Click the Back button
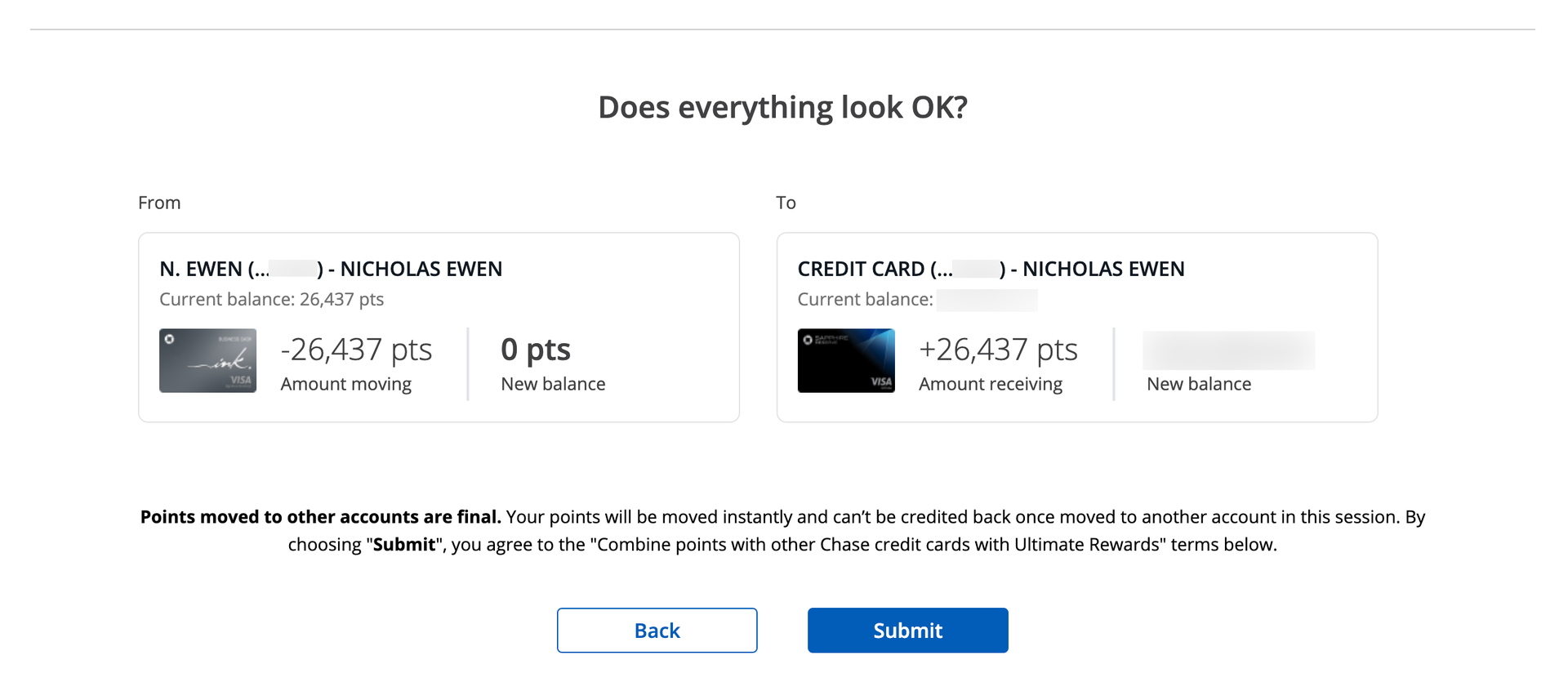This screenshot has height=700, width=1568. [x=657, y=630]
